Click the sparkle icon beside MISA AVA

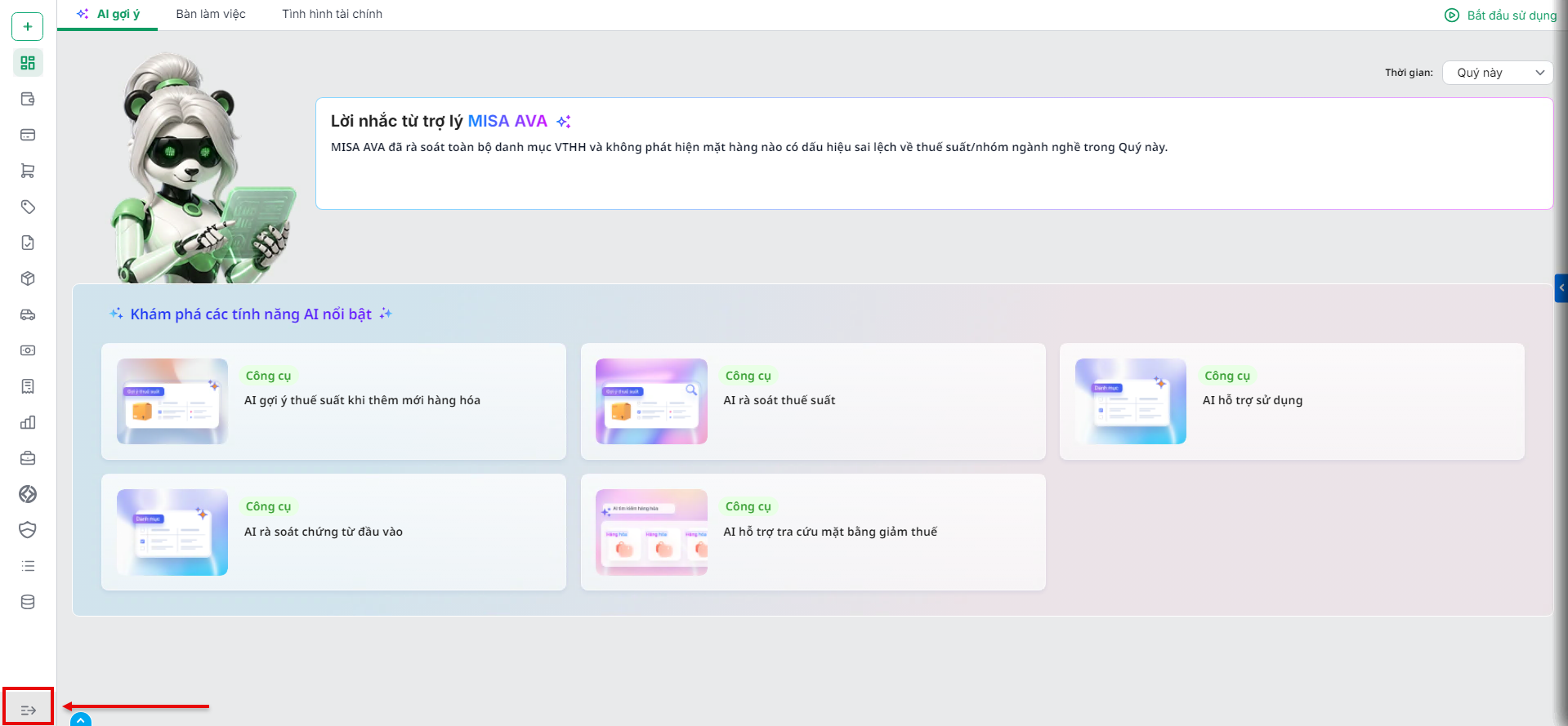(564, 122)
